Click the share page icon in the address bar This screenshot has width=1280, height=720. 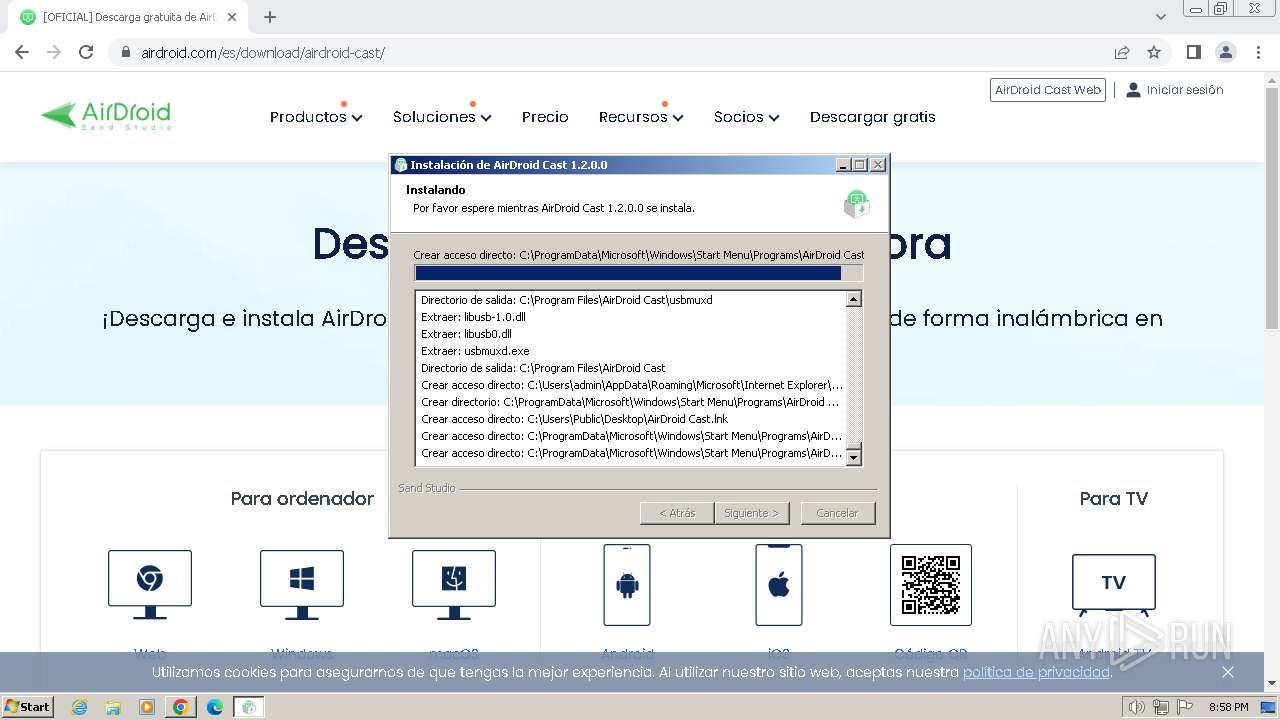coord(1122,52)
